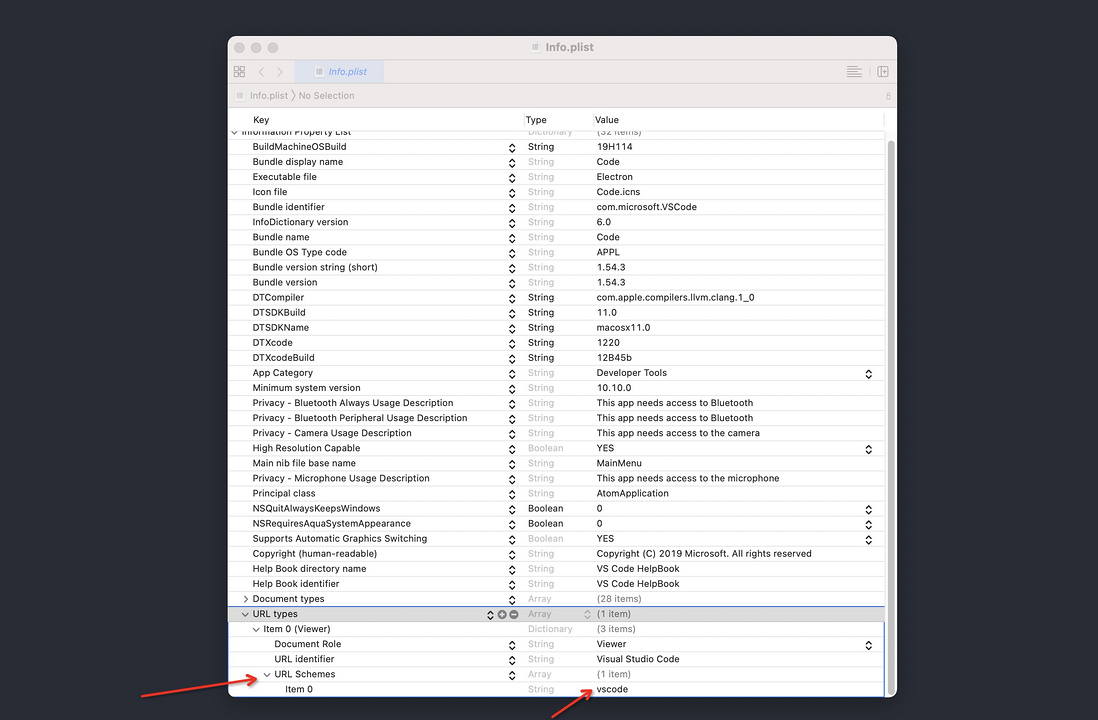Open key stepper for URL types
The width and height of the screenshot is (1098, 720).
click(490, 614)
